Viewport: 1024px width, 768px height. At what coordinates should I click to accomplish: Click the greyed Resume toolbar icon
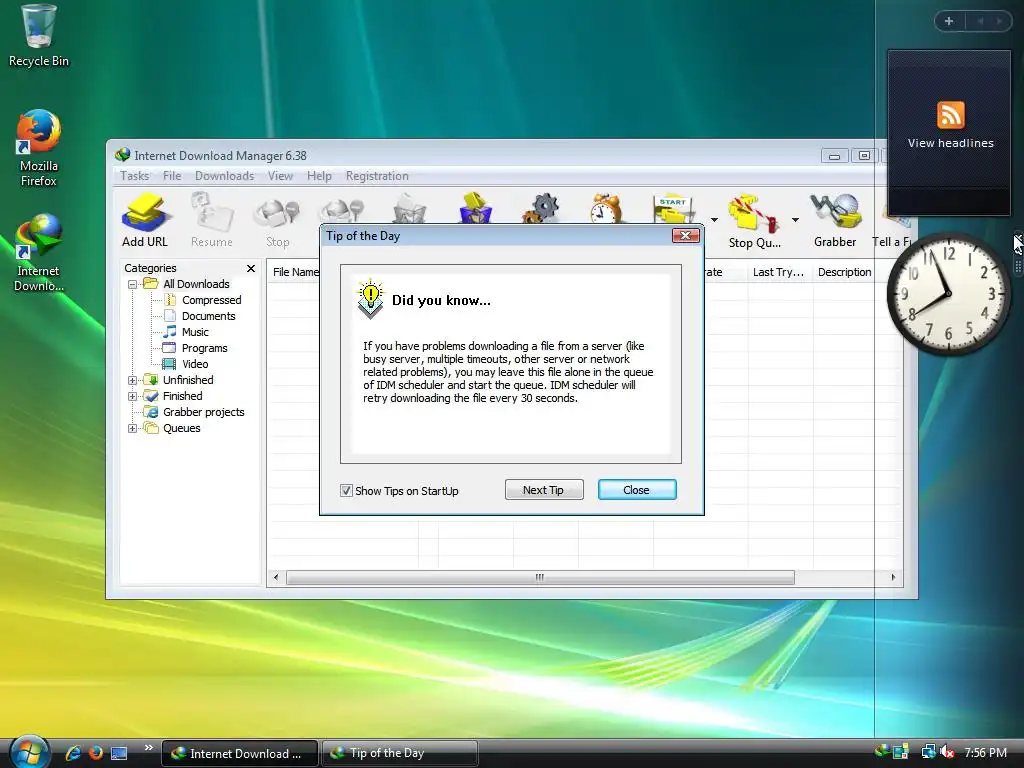(212, 220)
